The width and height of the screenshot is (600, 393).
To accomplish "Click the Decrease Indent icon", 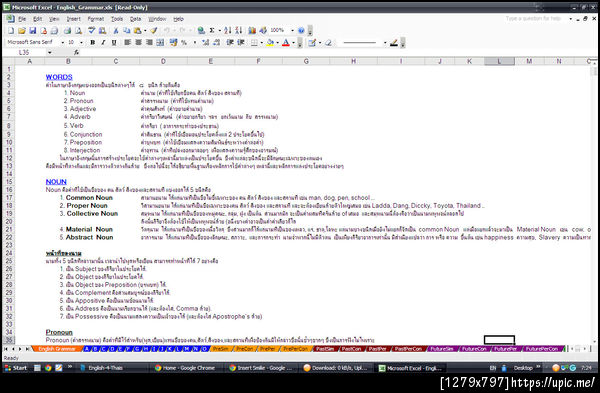I will 230,42.
